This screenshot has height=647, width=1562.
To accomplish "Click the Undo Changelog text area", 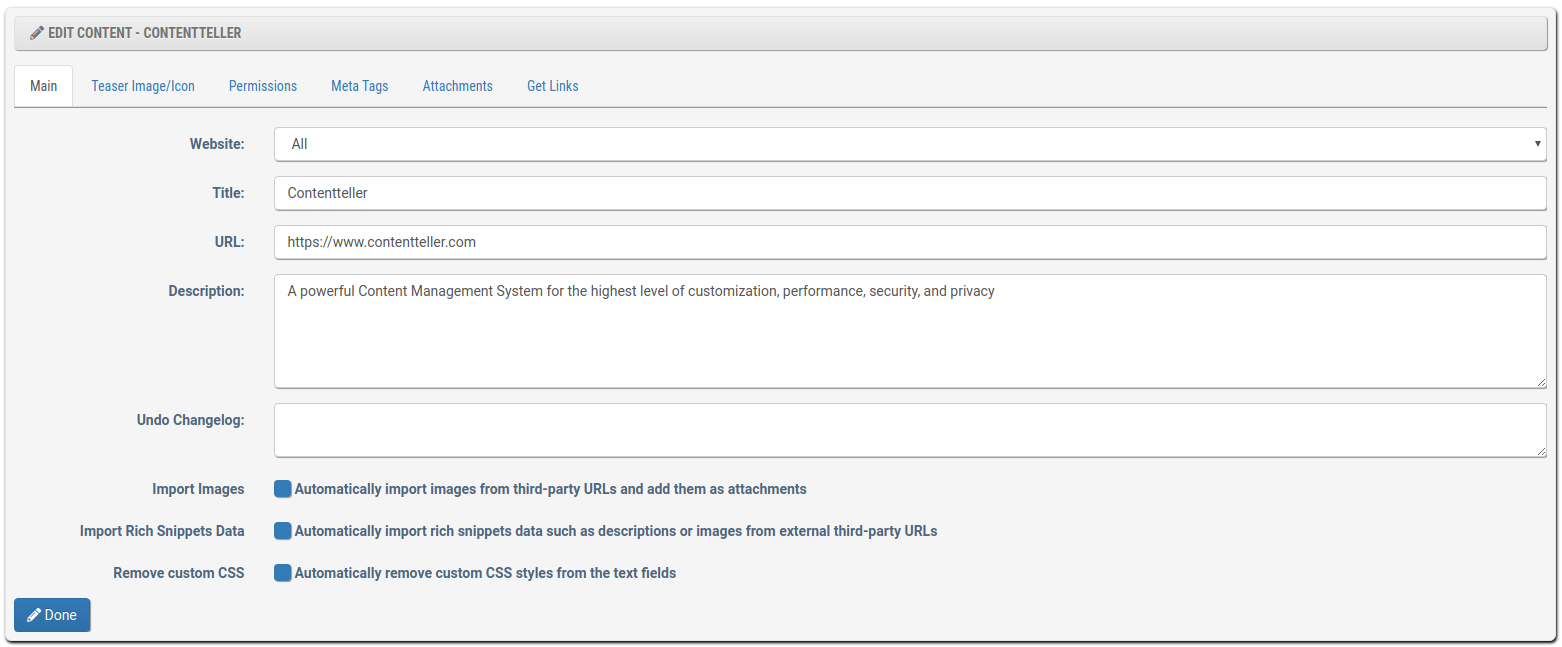I will point(910,430).
